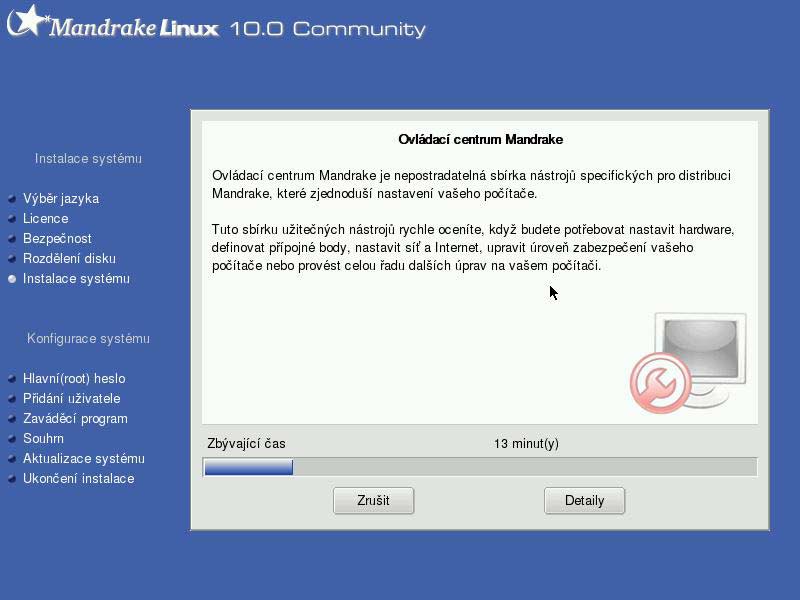Click the control center monitor wrench icon
800x600 pixels.
(x=688, y=363)
